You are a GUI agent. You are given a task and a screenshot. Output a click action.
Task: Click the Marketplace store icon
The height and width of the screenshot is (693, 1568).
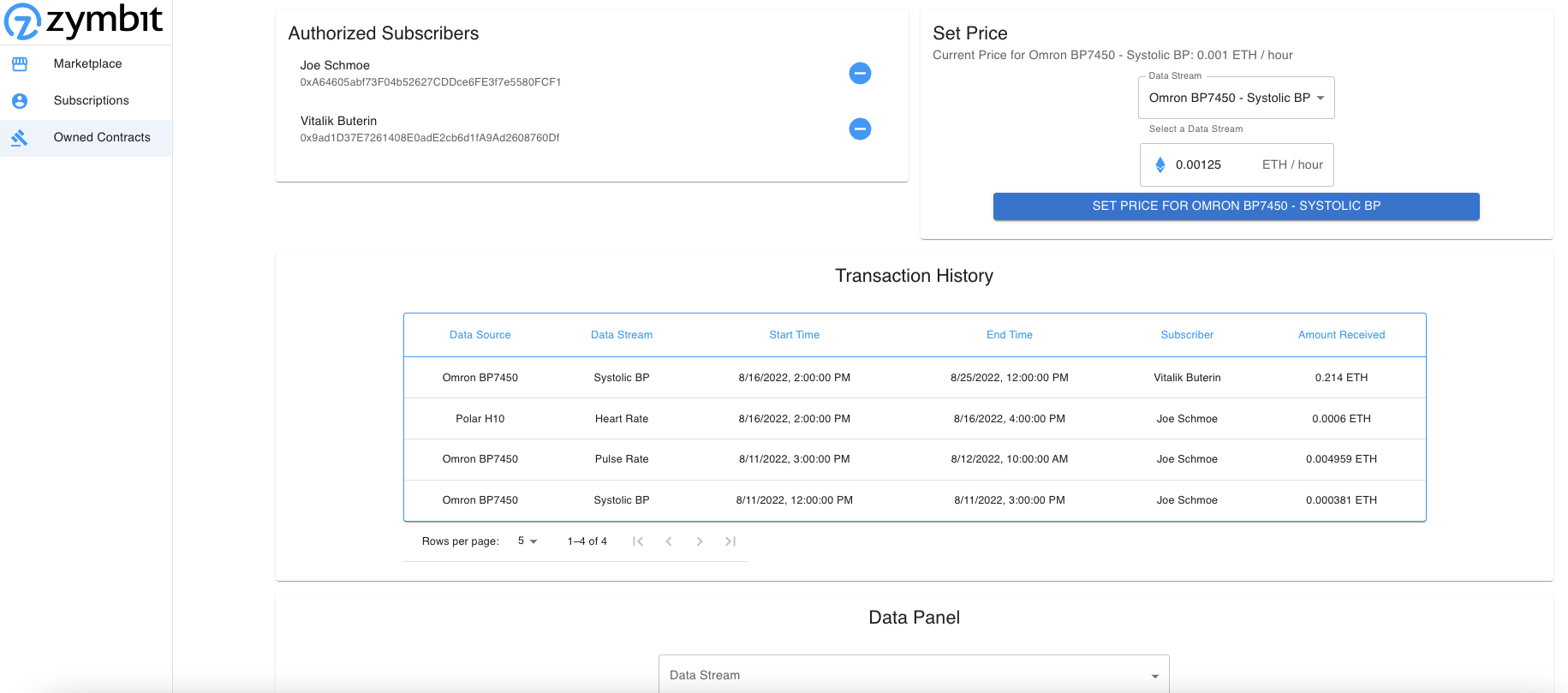(x=20, y=63)
